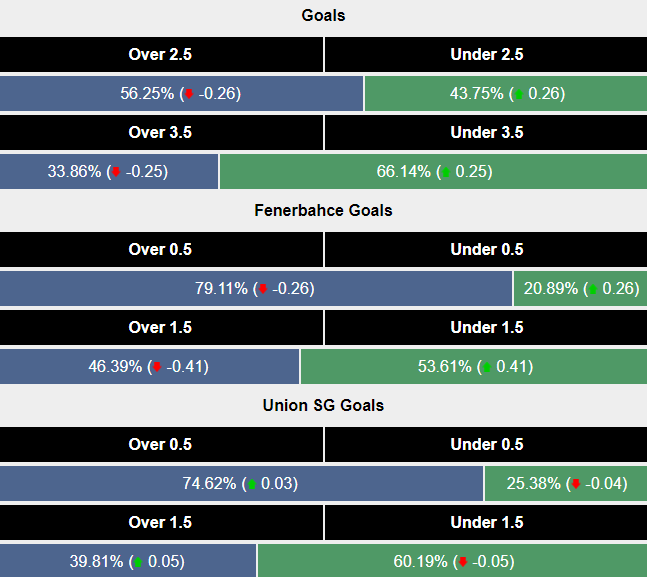Click the blue 46.39% probability bar
This screenshot has height=577, width=647.
[x=149, y=367]
